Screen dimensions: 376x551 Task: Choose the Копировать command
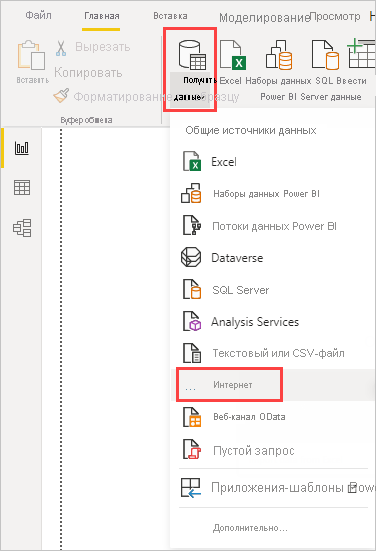point(88,73)
